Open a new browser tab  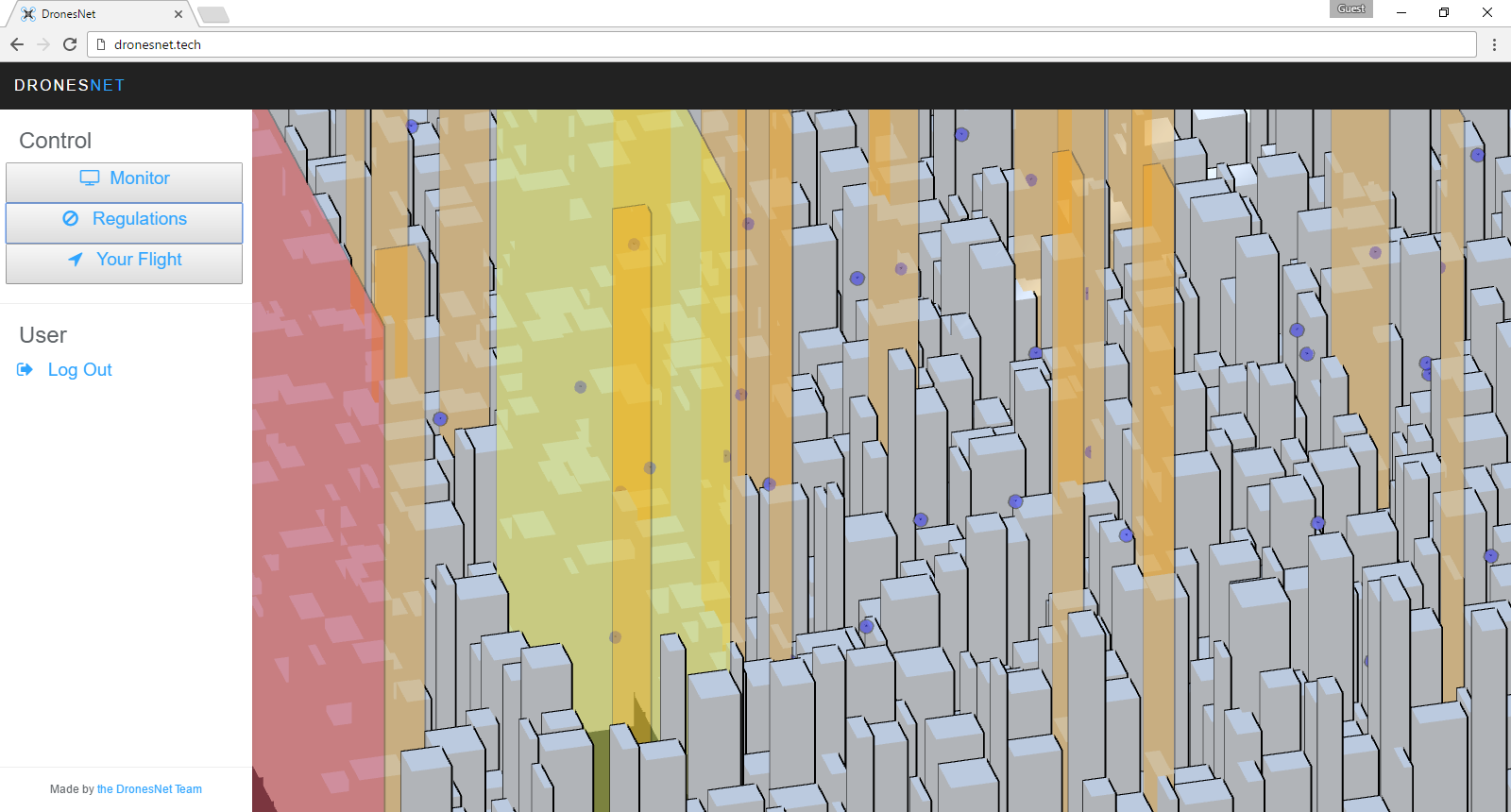[213, 14]
